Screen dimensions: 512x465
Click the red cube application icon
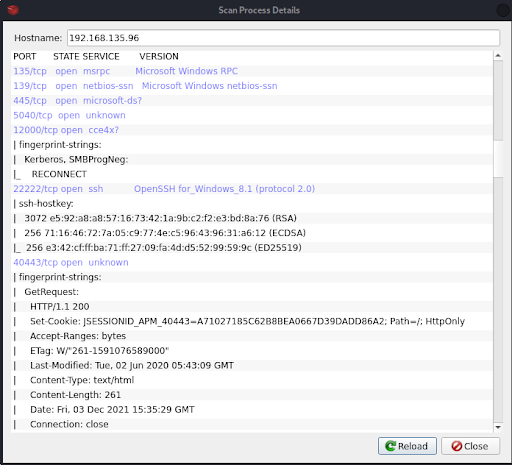pyautogui.click(x=13, y=10)
